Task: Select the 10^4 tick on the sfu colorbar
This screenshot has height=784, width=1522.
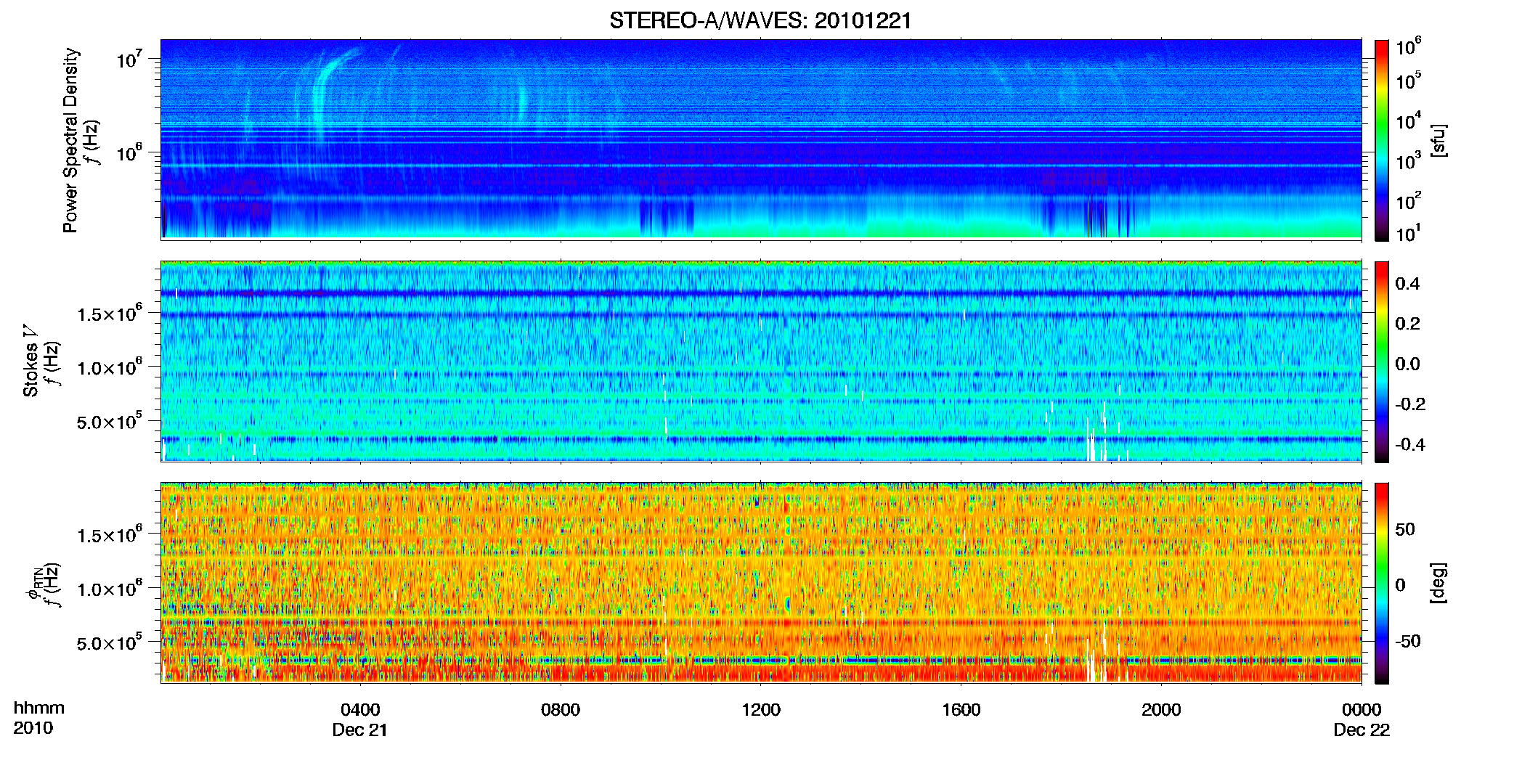Action: point(1409,121)
